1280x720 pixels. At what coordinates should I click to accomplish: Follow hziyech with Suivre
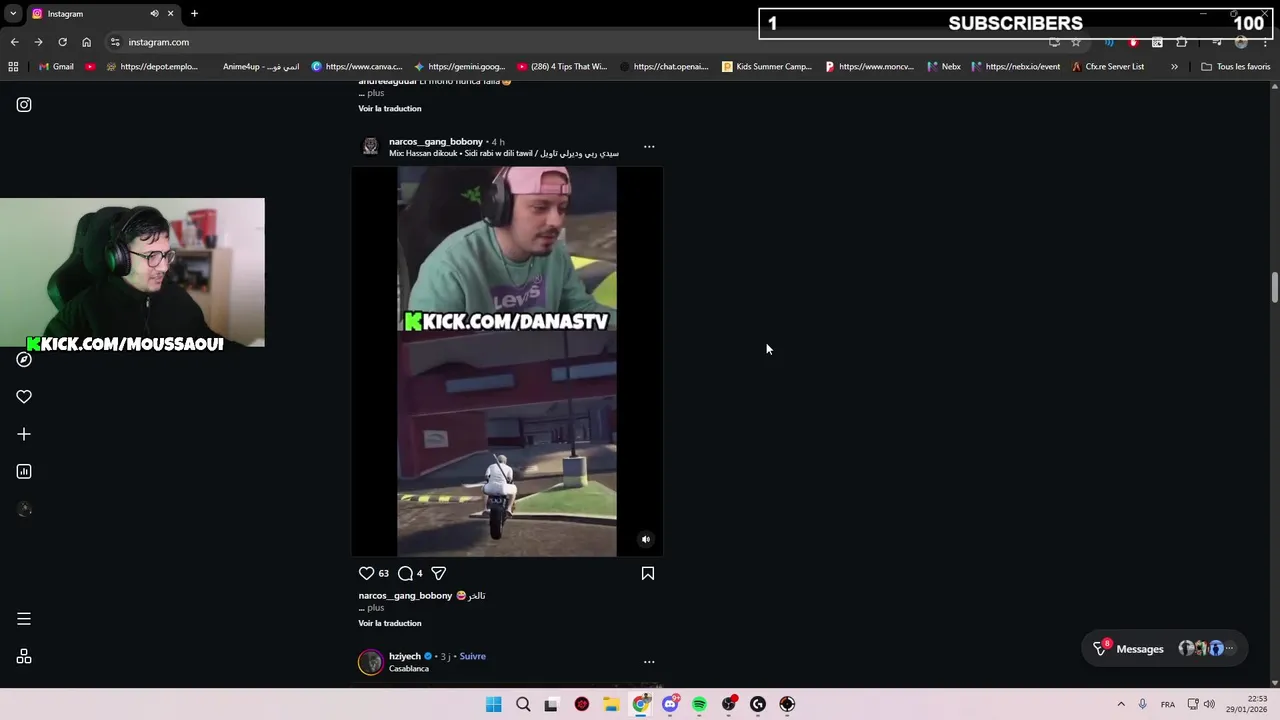click(473, 657)
